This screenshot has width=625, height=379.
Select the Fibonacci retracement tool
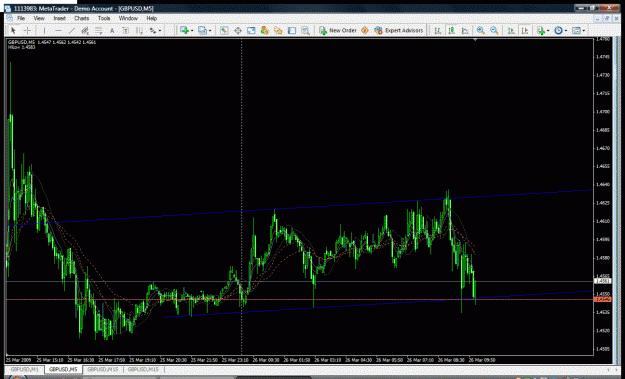tap(98, 30)
